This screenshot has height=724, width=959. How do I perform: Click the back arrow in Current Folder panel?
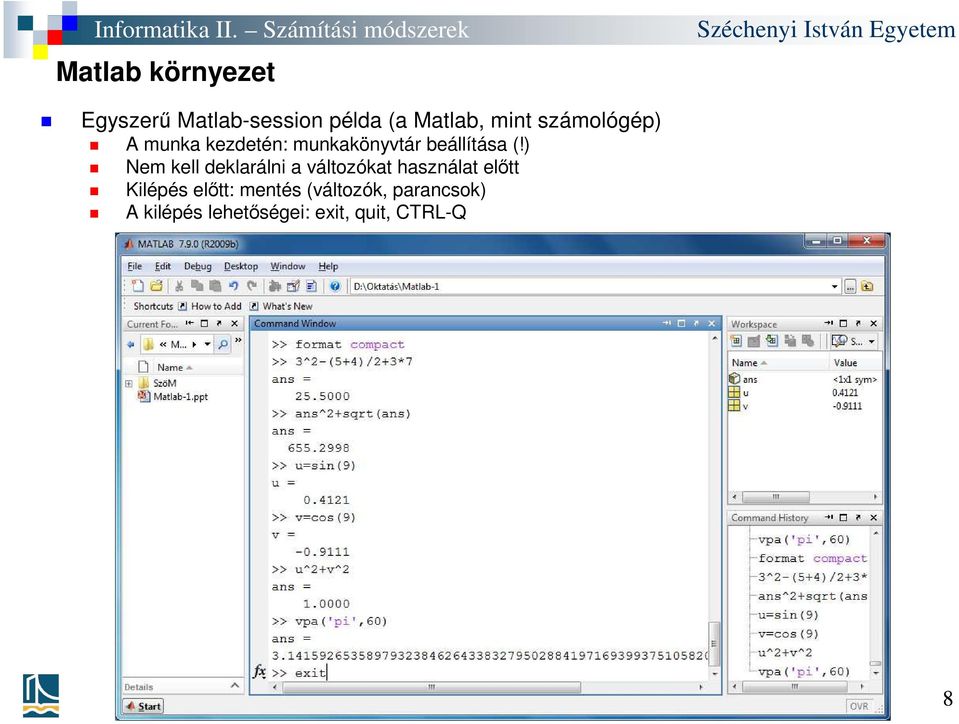click(130, 344)
